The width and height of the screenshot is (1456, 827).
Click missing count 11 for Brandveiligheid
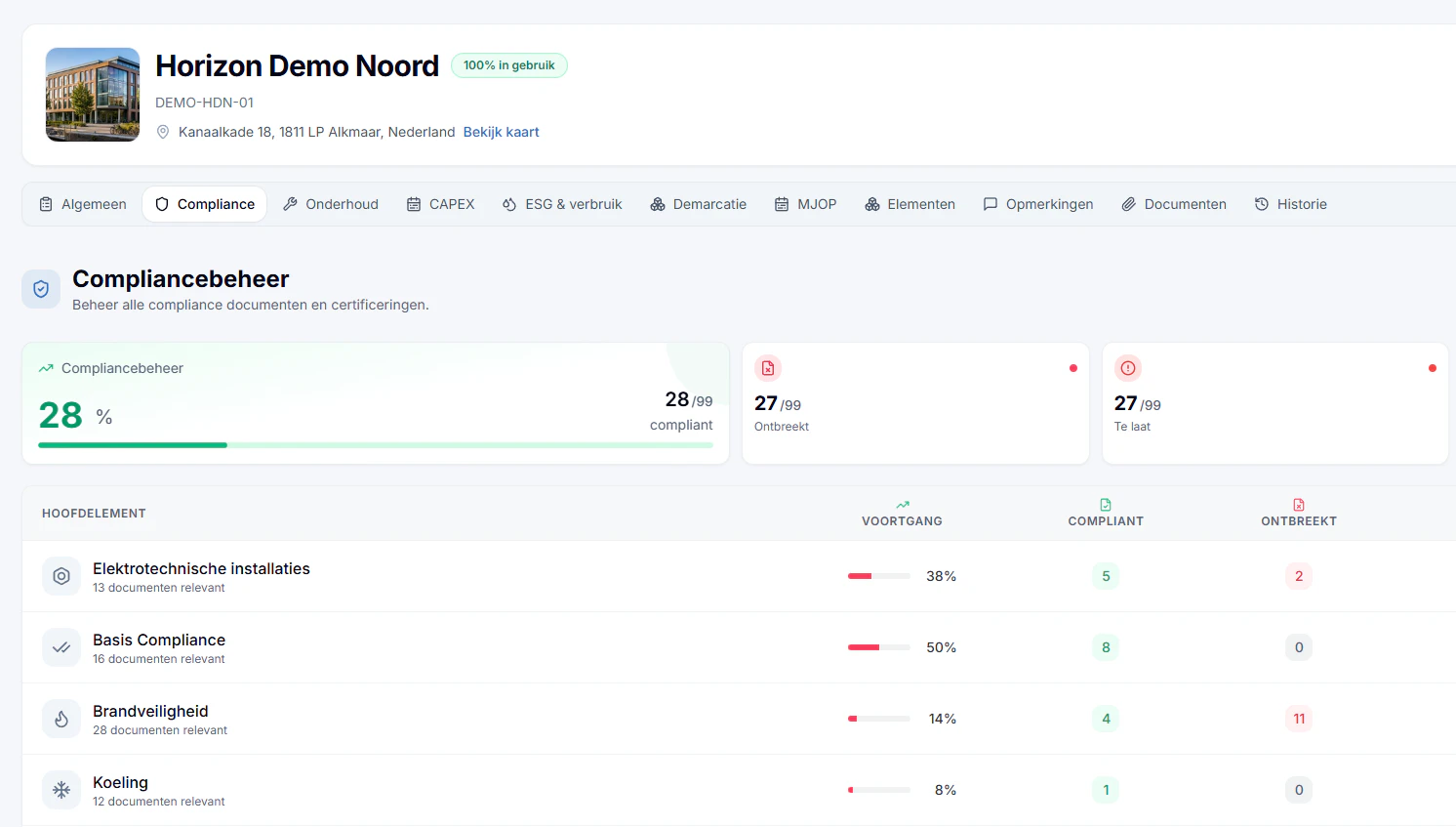(1299, 719)
